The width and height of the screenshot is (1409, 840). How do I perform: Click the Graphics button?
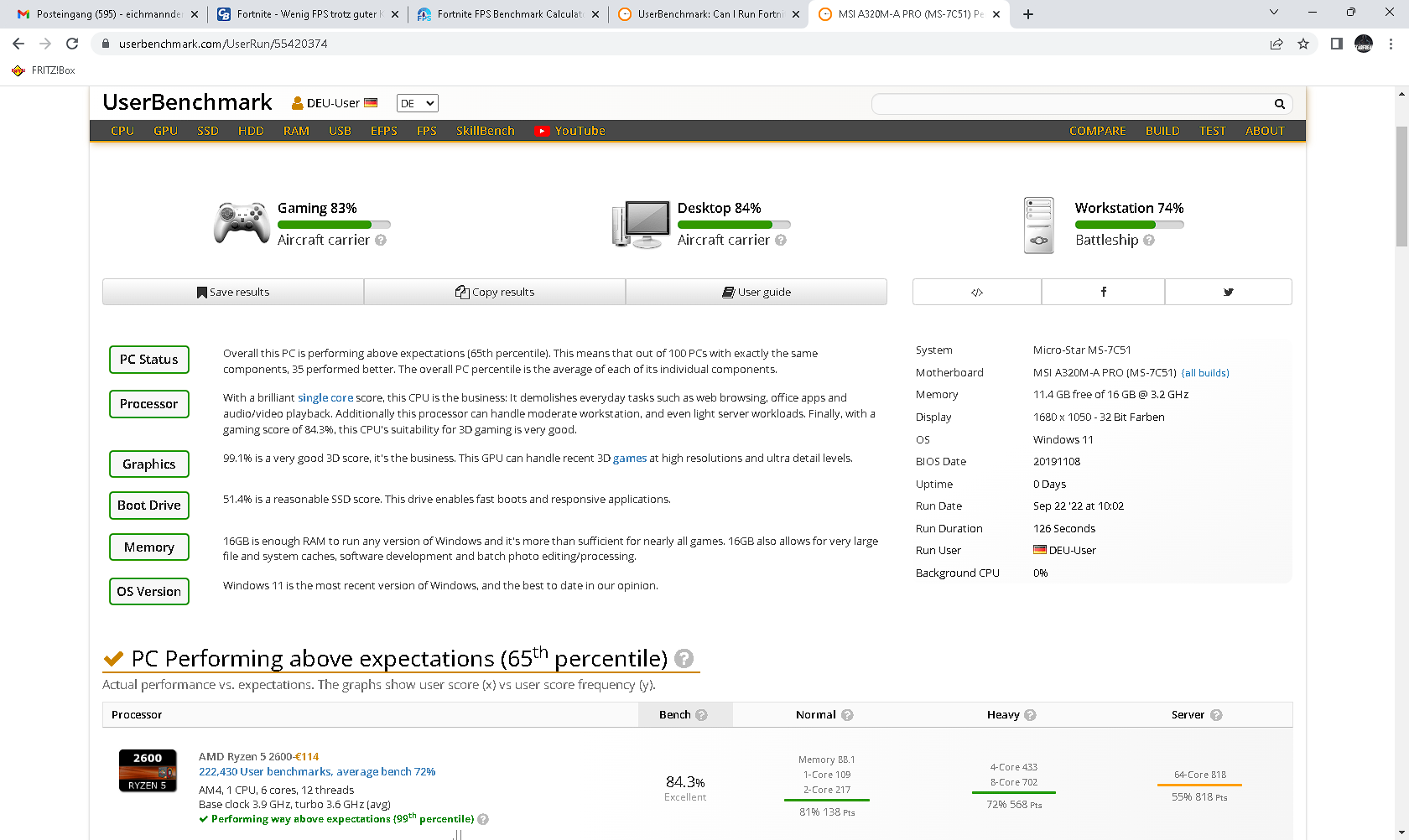click(149, 464)
